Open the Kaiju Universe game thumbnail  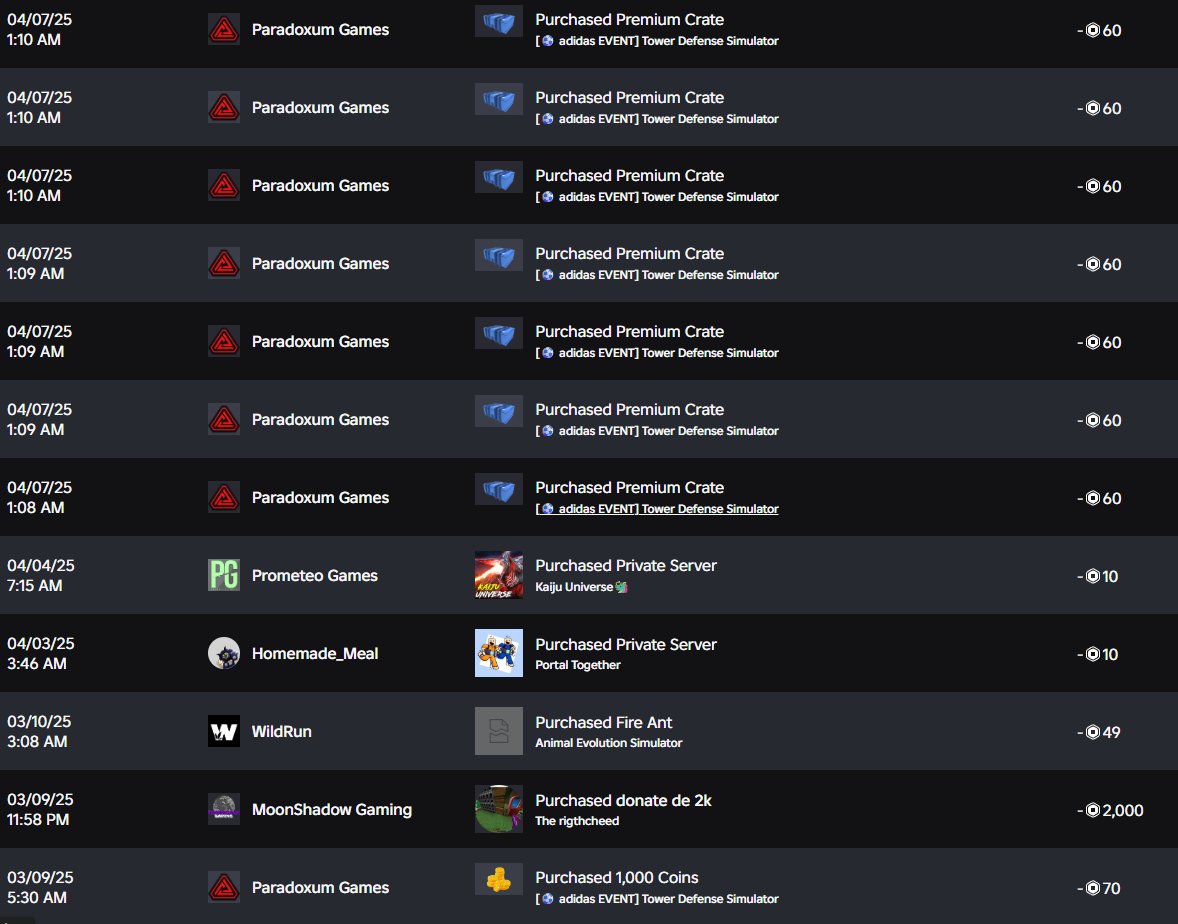click(x=499, y=575)
